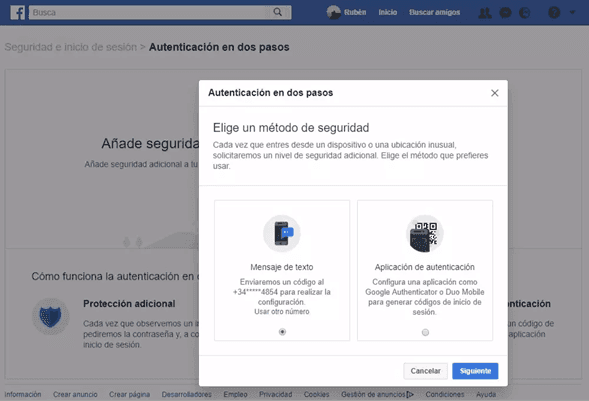Click the Siguiente button
This screenshot has width=589, height=401.
pyautogui.click(x=475, y=371)
